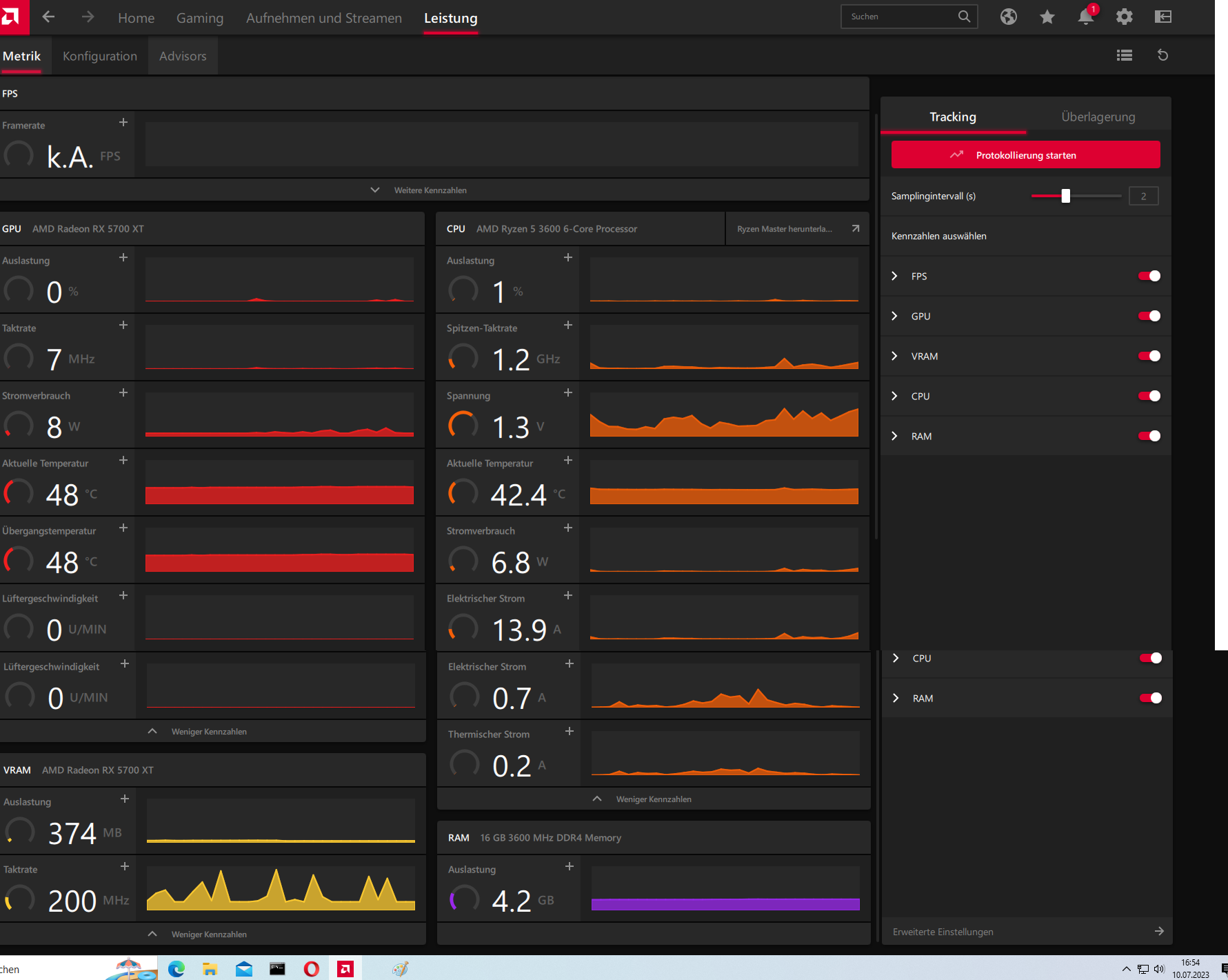Click Ryzen Master herunterladen link
Image resolution: width=1228 pixels, height=980 pixels.
[x=785, y=229]
